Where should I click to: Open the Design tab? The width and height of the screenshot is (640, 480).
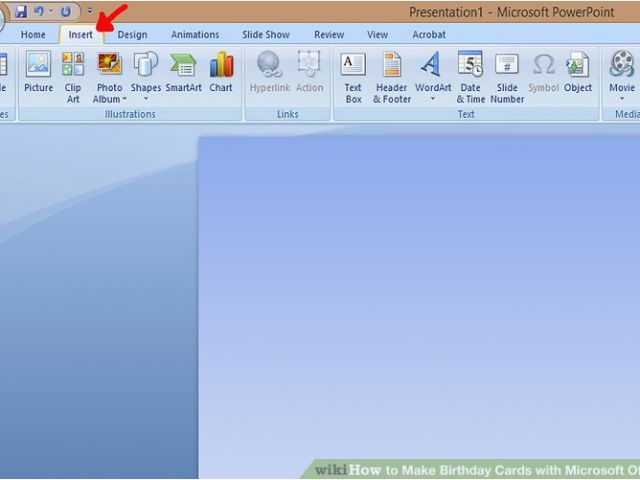[132, 35]
